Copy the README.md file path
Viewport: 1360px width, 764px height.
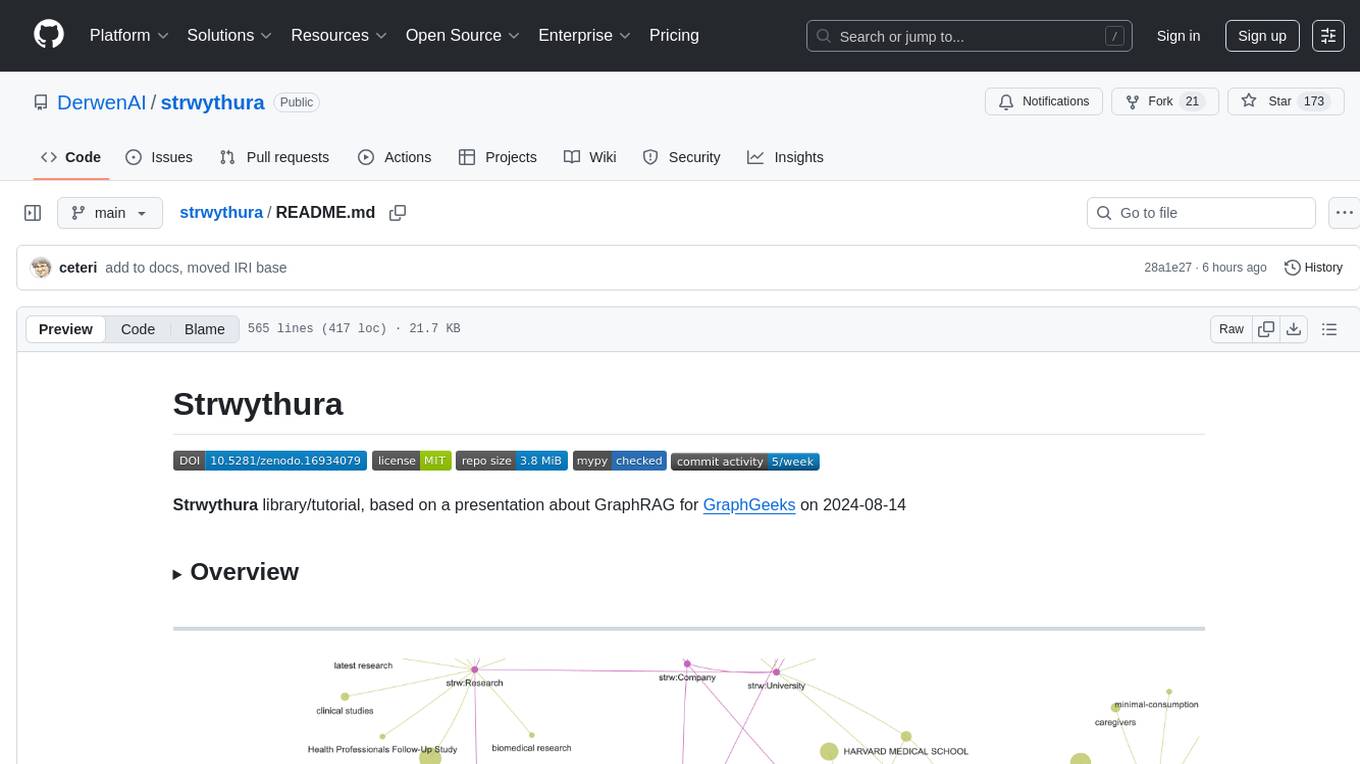[398, 213]
